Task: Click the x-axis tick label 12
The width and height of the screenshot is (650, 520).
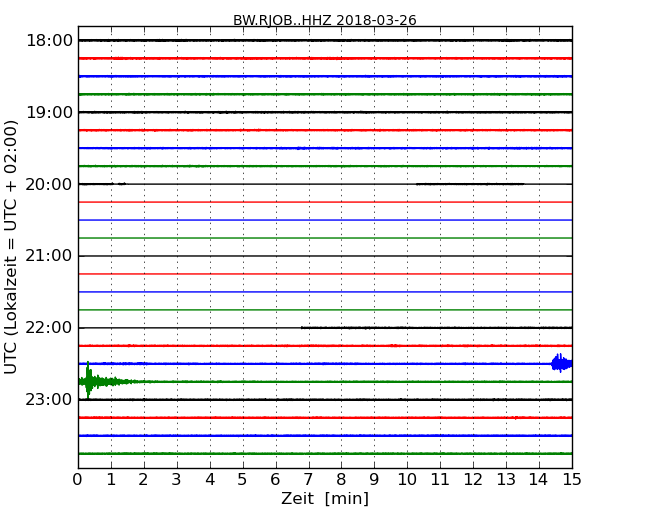Action: pyautogui.click(x=473, y=480)
